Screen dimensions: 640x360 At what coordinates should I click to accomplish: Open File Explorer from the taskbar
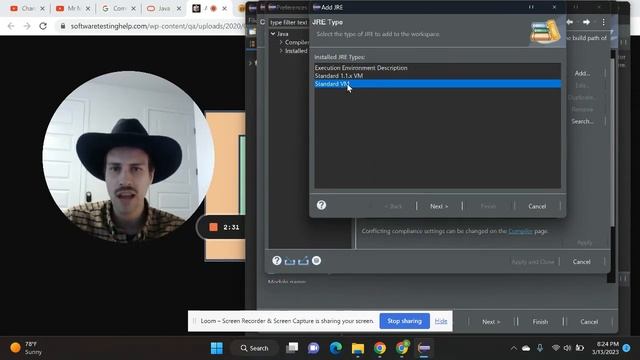click(x=358, y=348)
